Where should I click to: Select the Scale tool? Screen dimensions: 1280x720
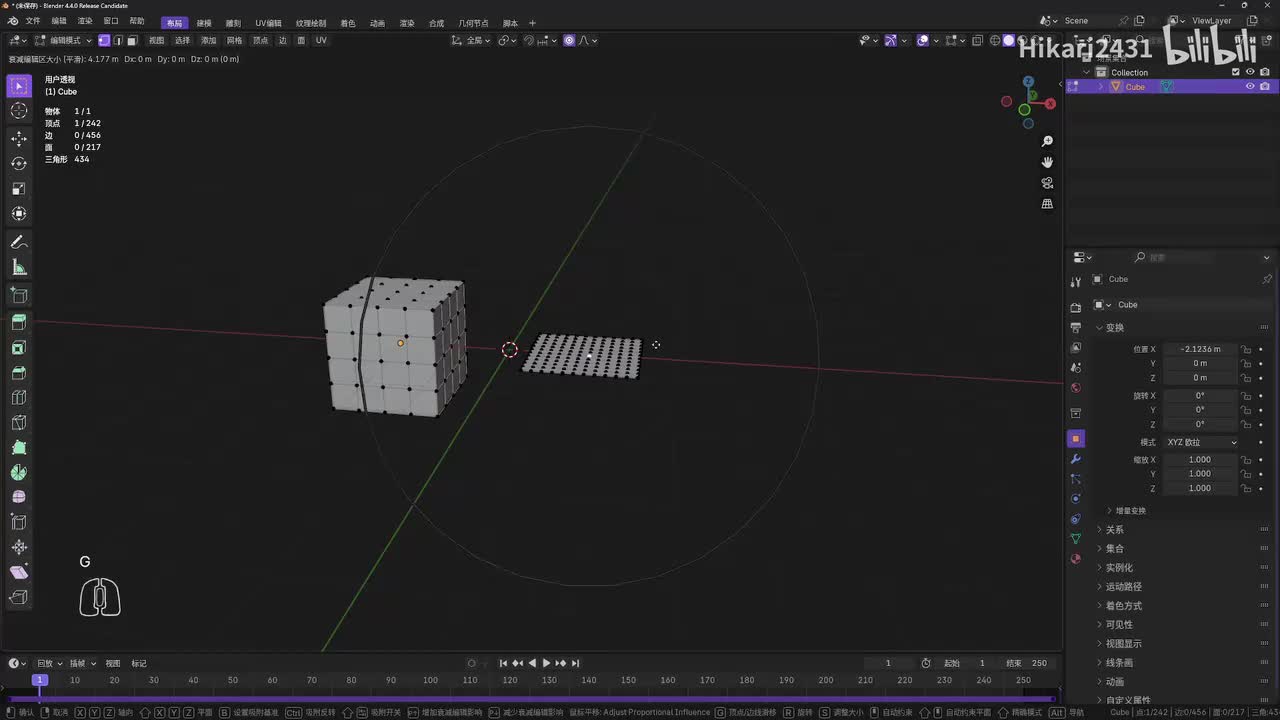tap(19, 188)
